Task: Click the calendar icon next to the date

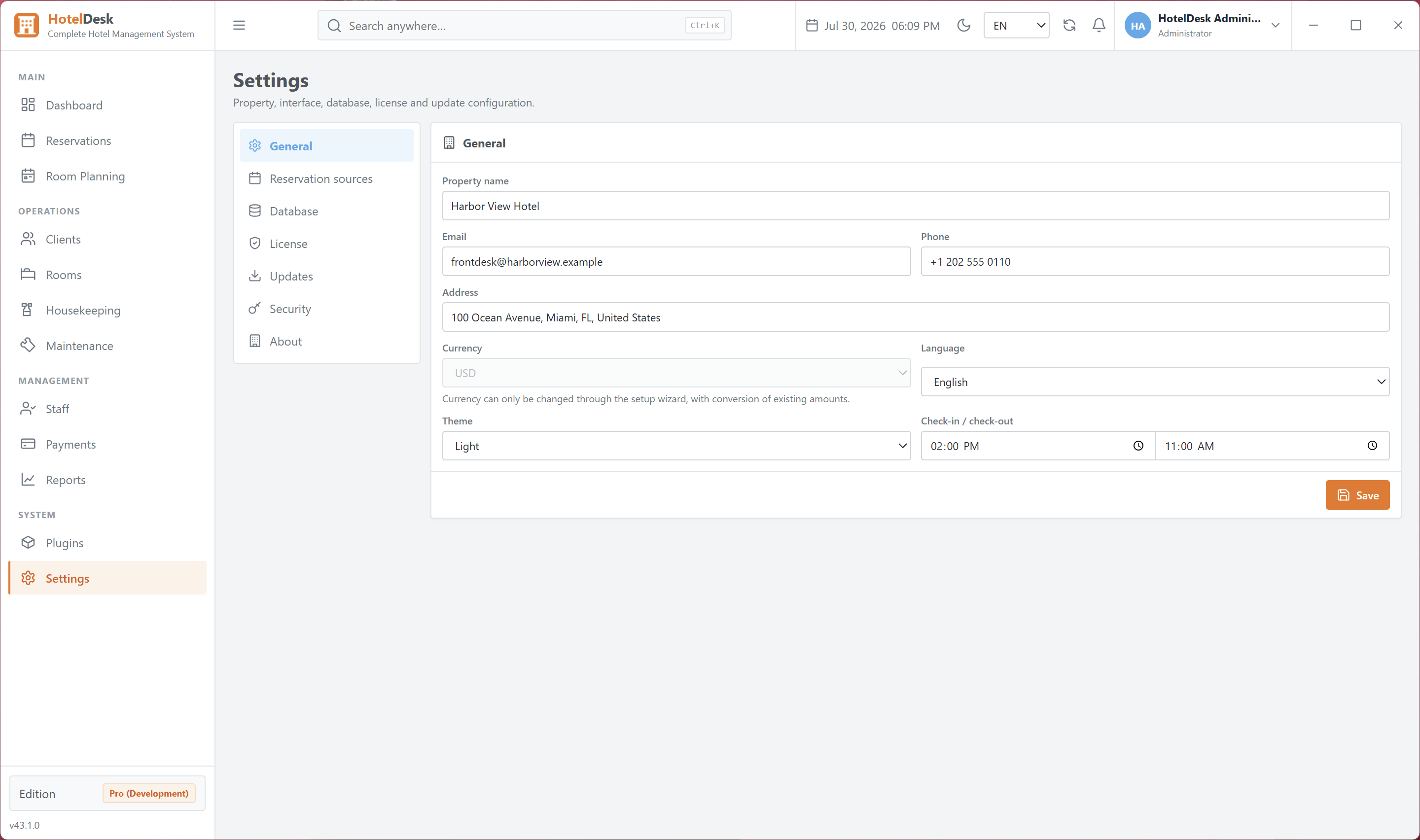Action: click(x=811, y=26)
